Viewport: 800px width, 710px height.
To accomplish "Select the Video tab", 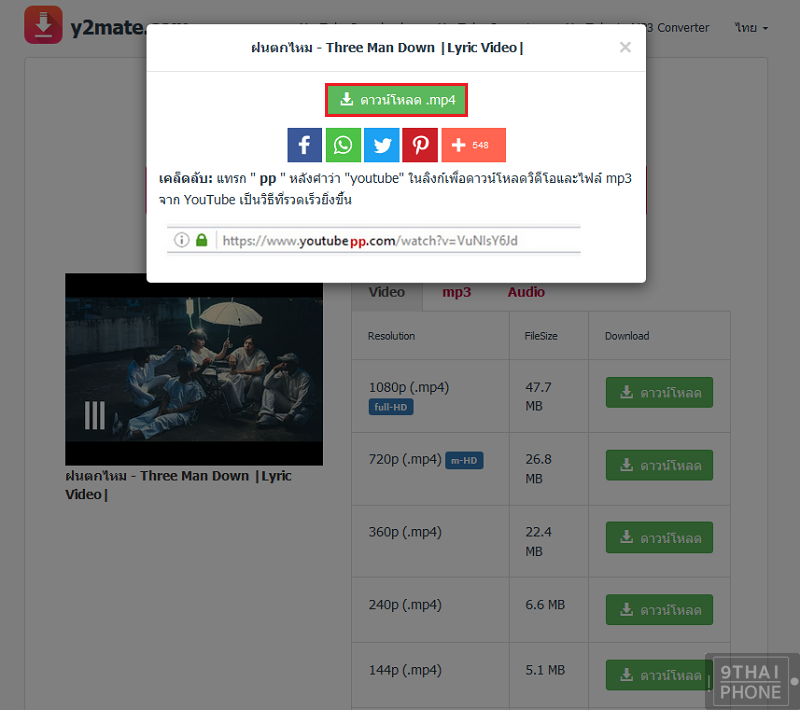I will tap(387, 292).
